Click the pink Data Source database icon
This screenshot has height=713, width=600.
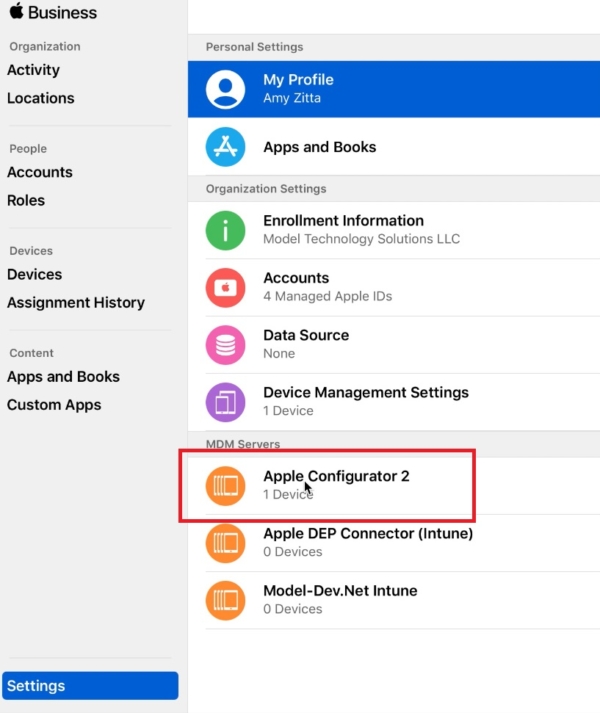(x=225, y=345)
